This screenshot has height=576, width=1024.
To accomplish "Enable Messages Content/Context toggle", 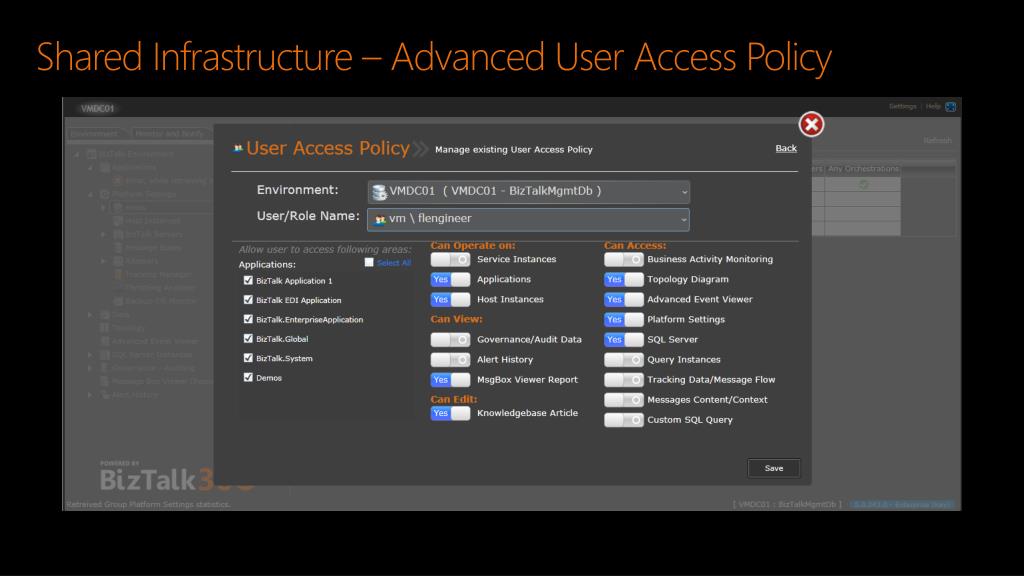I will (x=624, y=400).
